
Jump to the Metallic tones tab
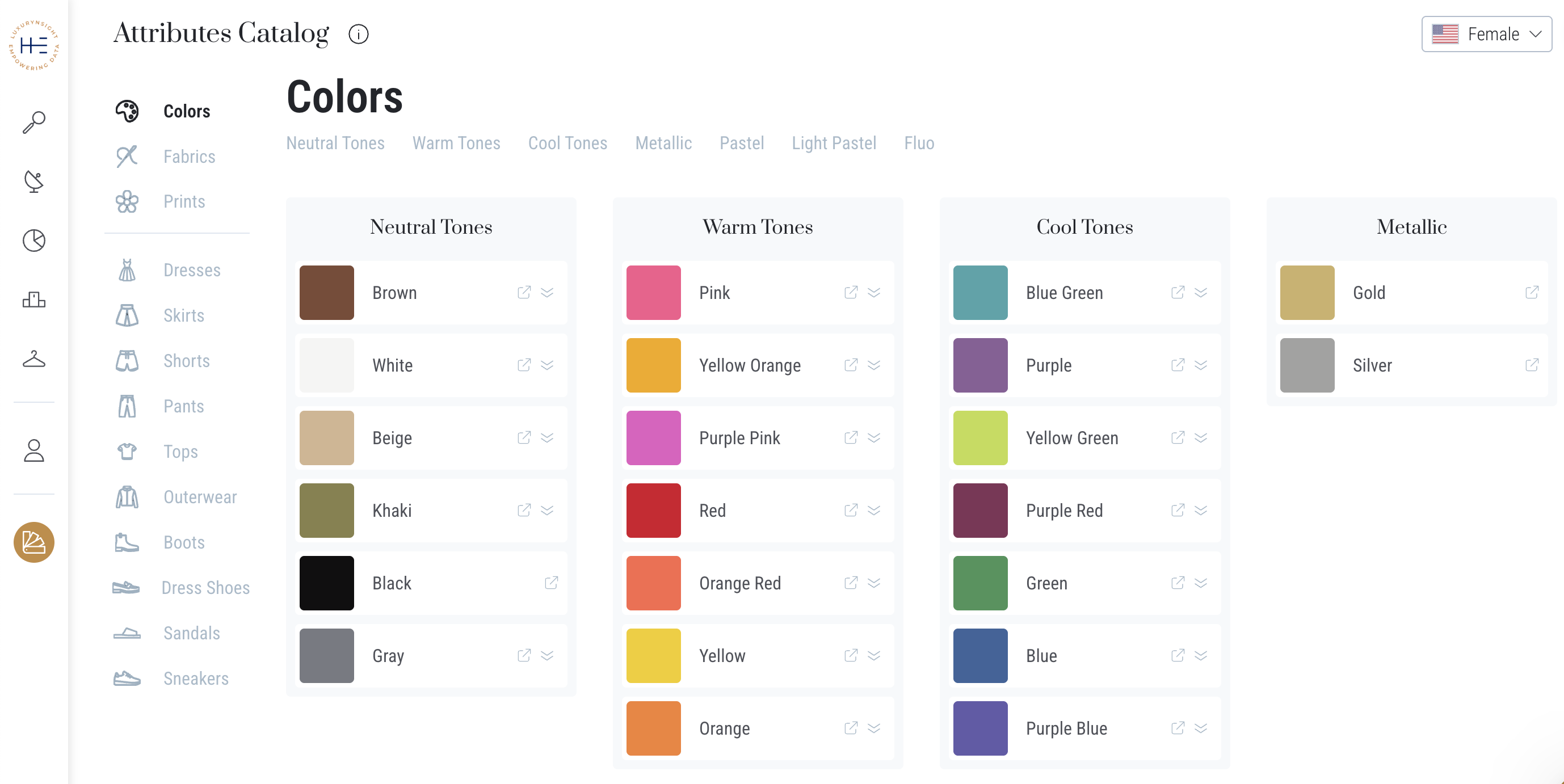663,143
